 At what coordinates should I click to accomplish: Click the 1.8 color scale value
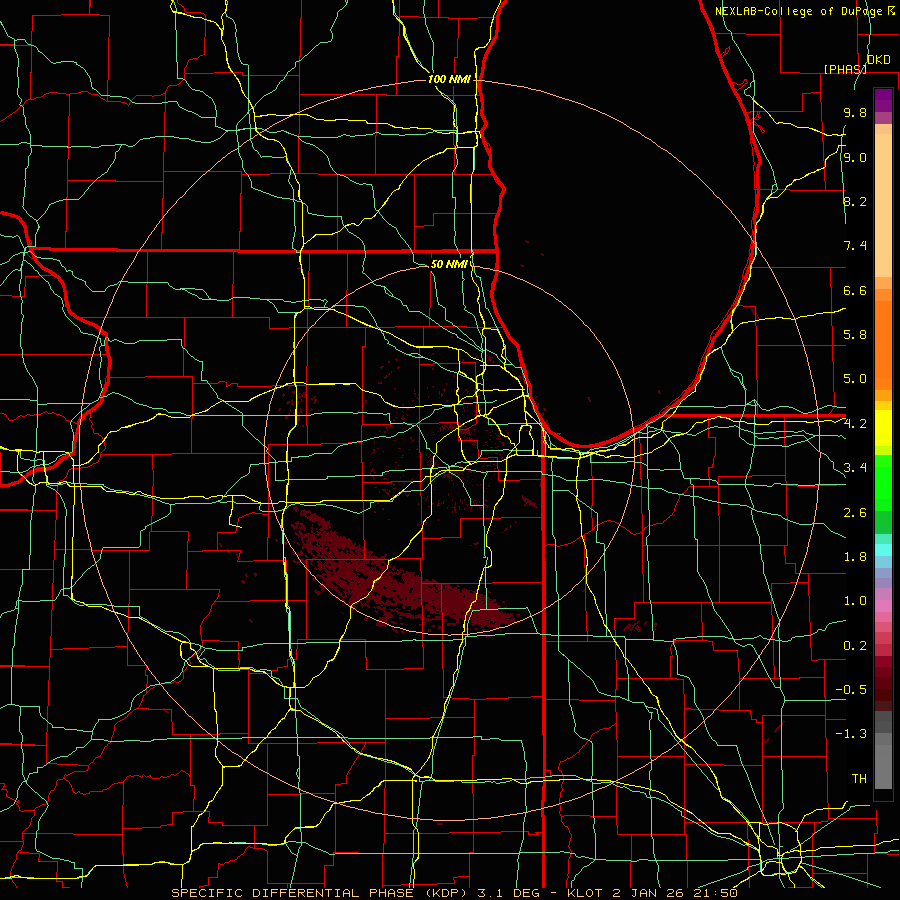[855, 557]
